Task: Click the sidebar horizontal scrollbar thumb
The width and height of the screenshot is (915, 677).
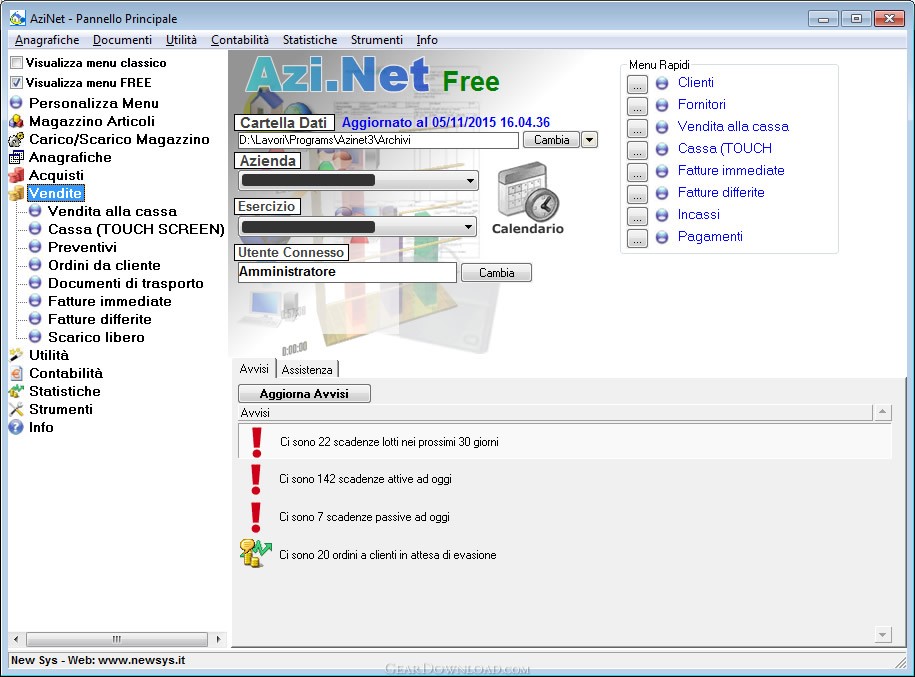Action: pos(117,639)
